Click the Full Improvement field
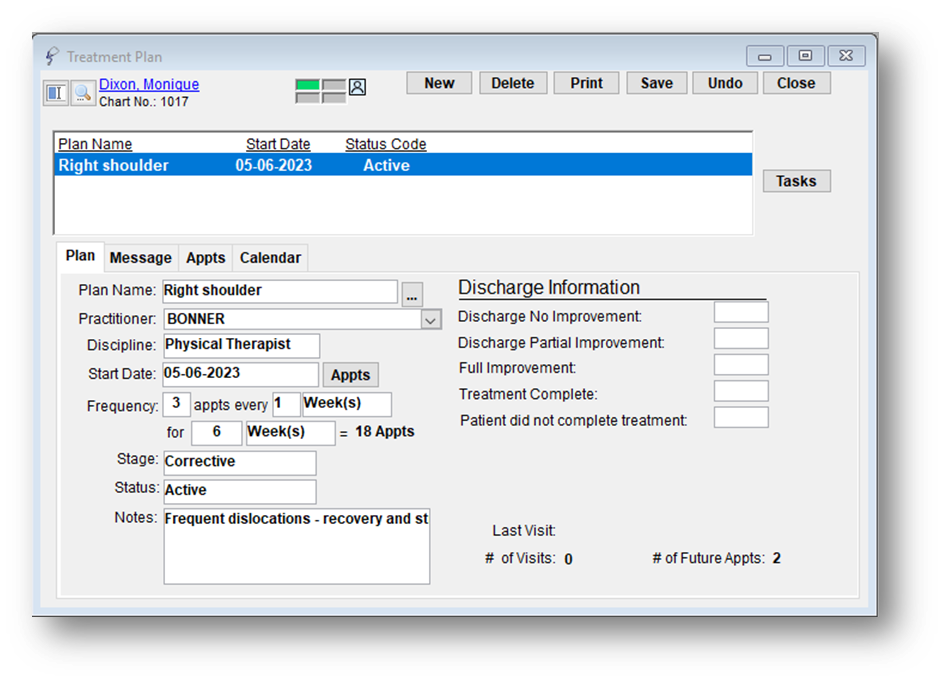 (x=741, y=365)
